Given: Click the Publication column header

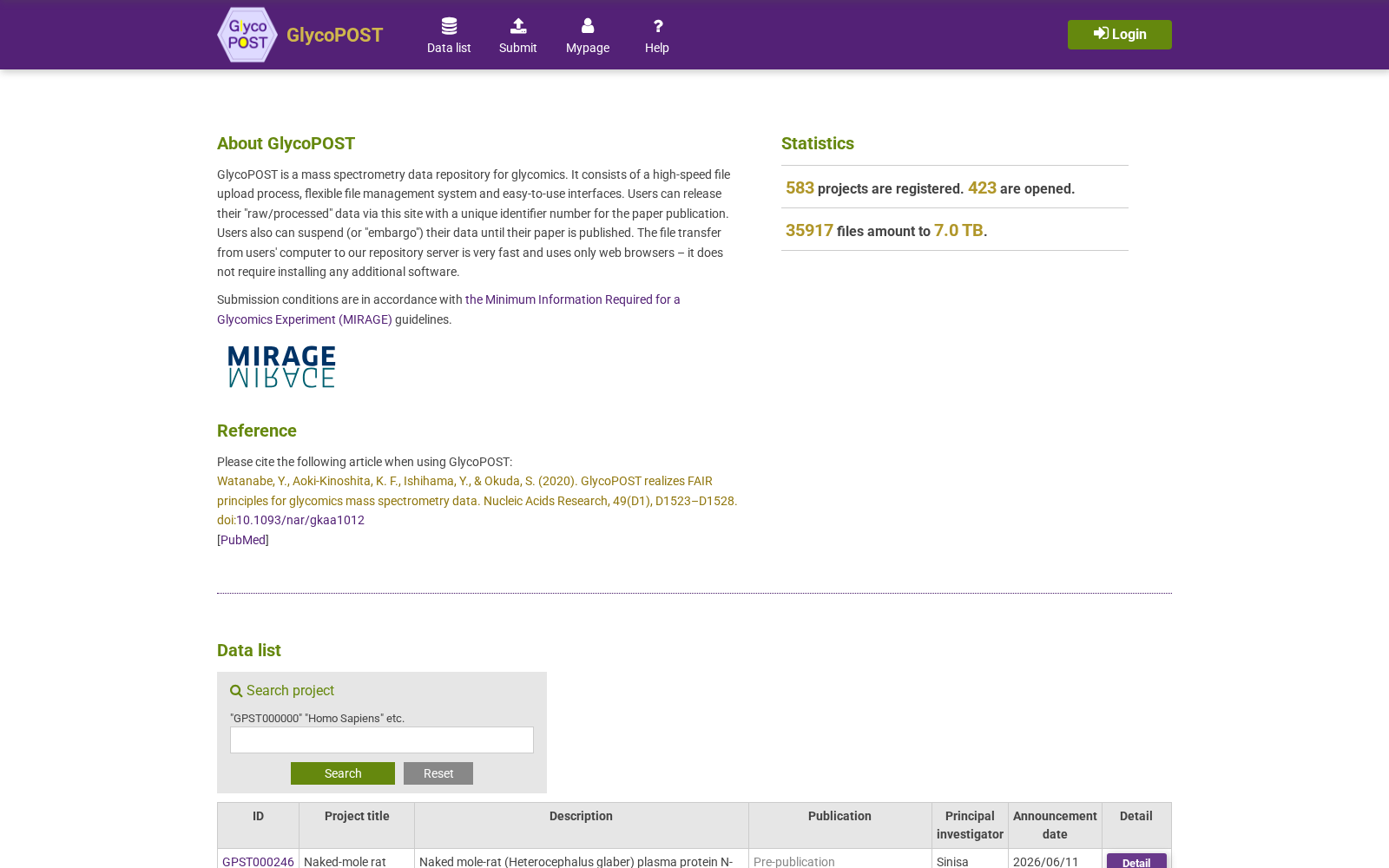Looking at the screenshot, I should tap(839, 825).
